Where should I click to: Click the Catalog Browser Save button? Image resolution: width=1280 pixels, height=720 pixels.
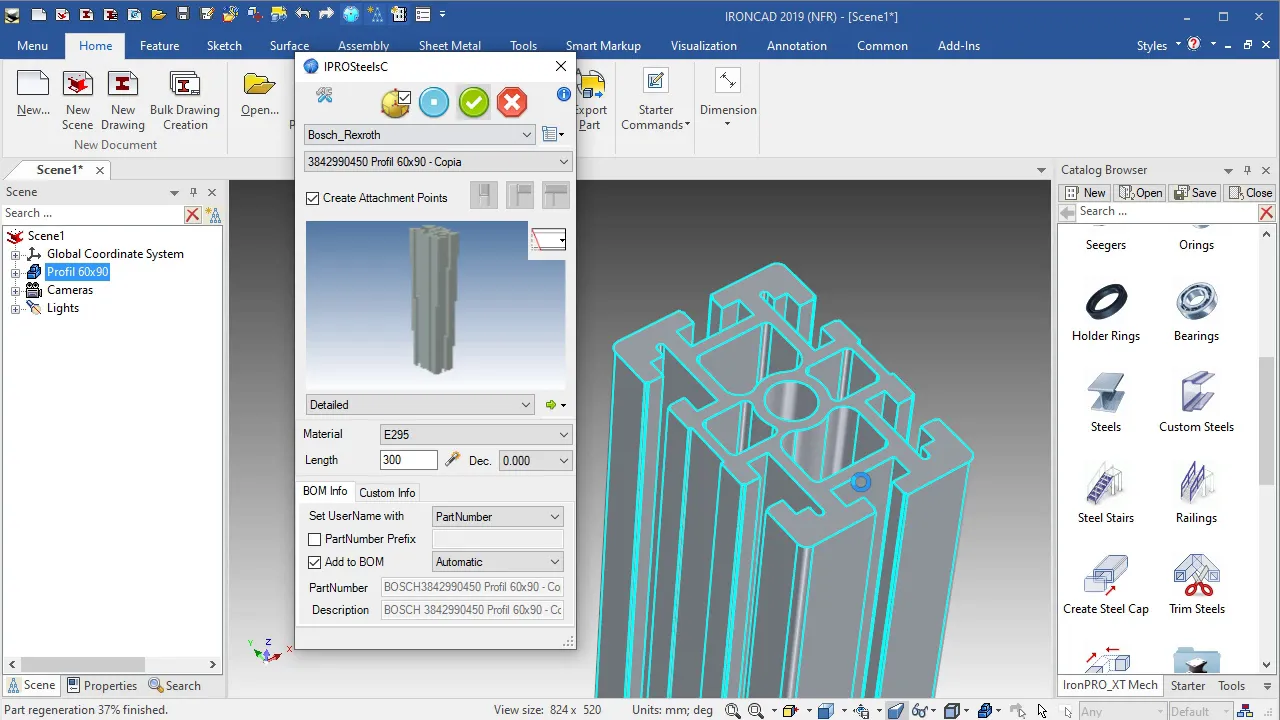click(1196, 193)
